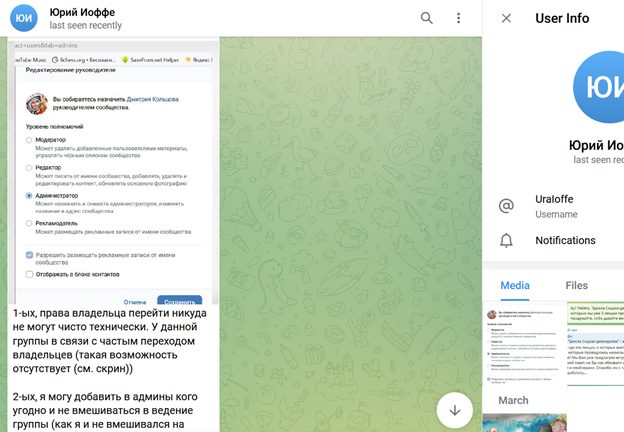Select the Модератор radio option in screenshot
Image resolution: width=624 pixels, height=432 pixels.
(30, 142)
